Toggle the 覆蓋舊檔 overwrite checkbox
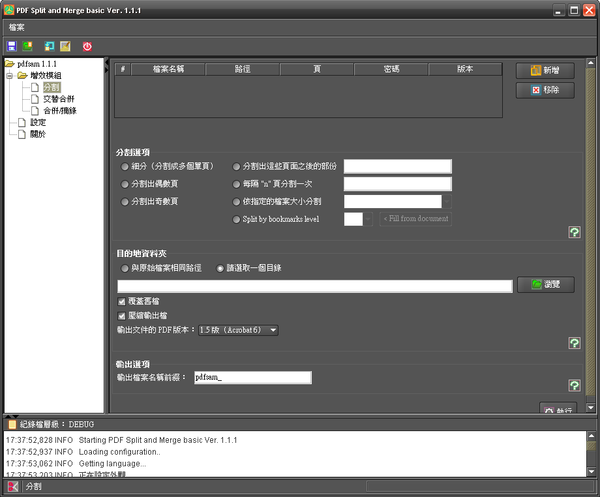This screenshot has height=497, width=600. tap(122, 301)
